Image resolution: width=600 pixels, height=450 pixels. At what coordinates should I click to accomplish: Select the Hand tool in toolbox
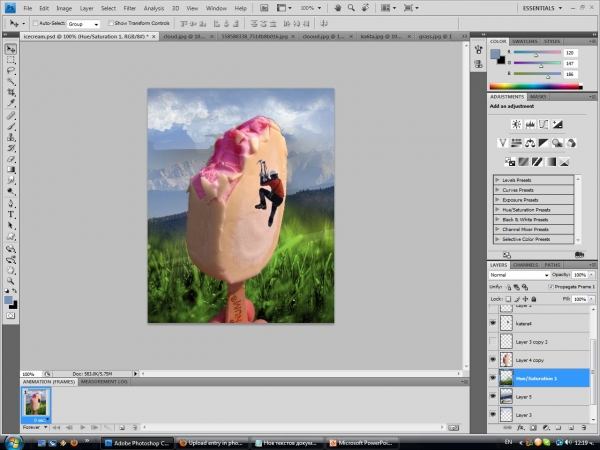point(11,271)
